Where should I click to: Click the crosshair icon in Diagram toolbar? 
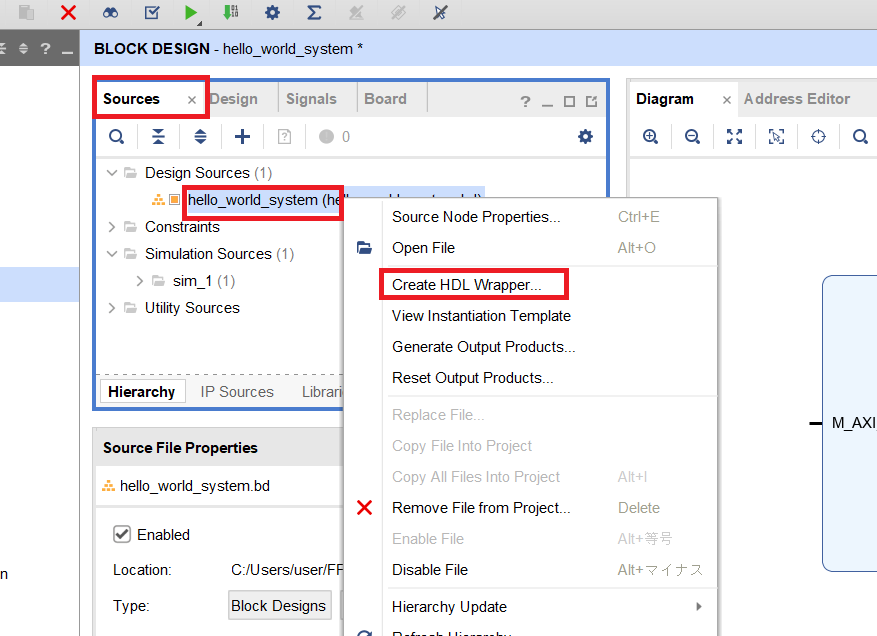818,136
